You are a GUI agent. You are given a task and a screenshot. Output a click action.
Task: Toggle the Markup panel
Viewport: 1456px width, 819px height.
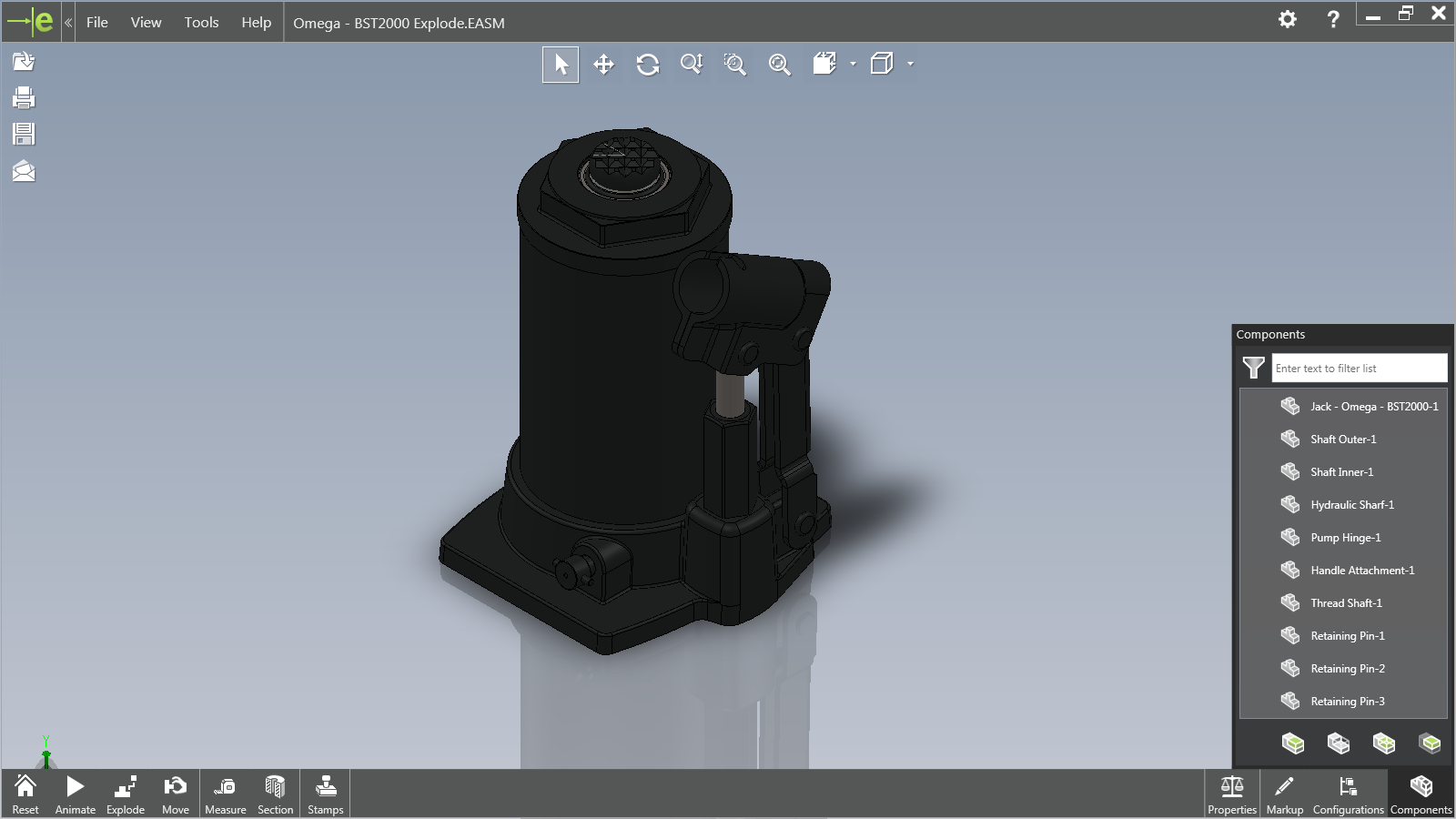pyautogui.click(x=1284, y=794)
